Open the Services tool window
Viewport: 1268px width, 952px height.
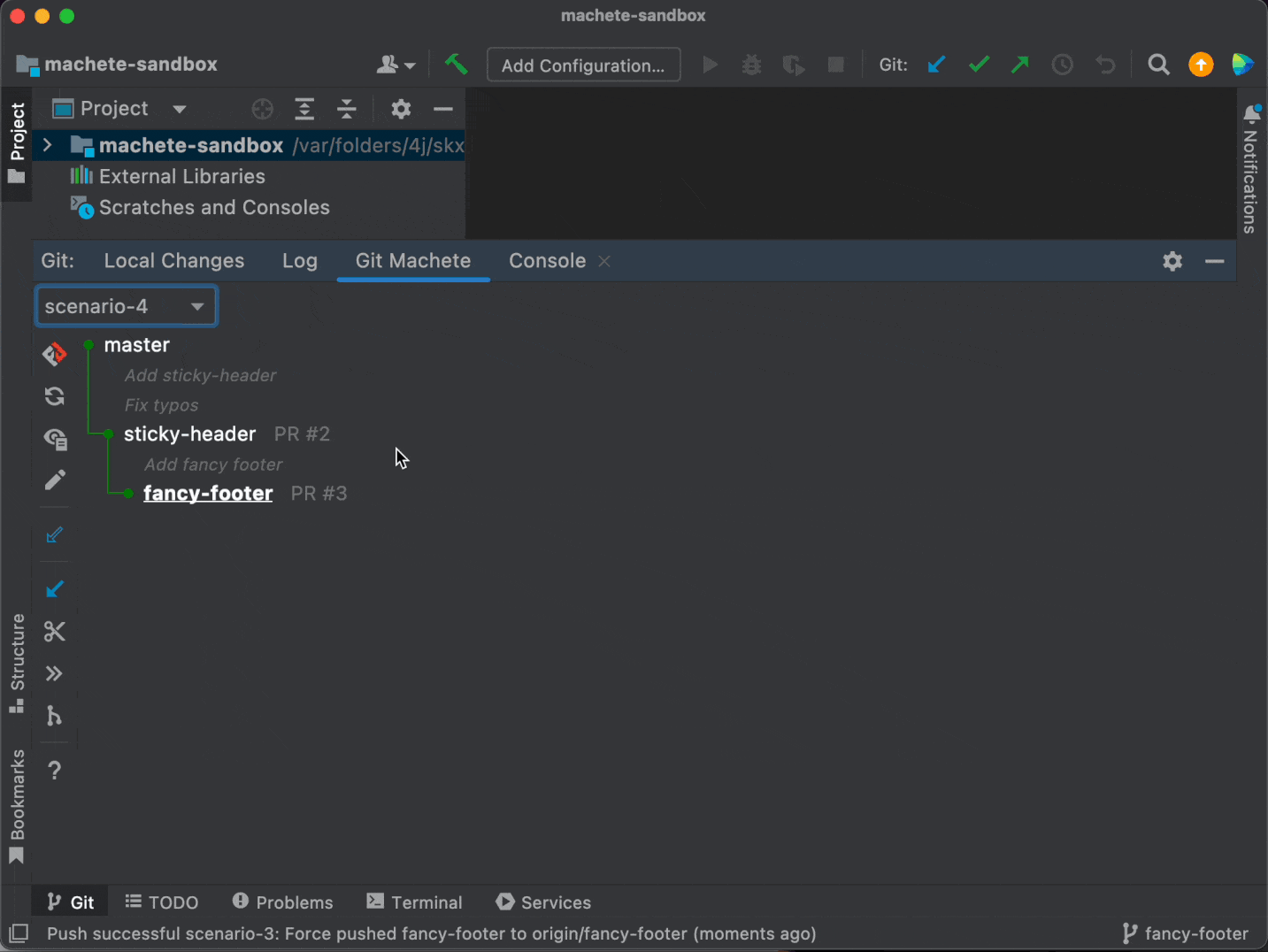(x=543, y=902)
